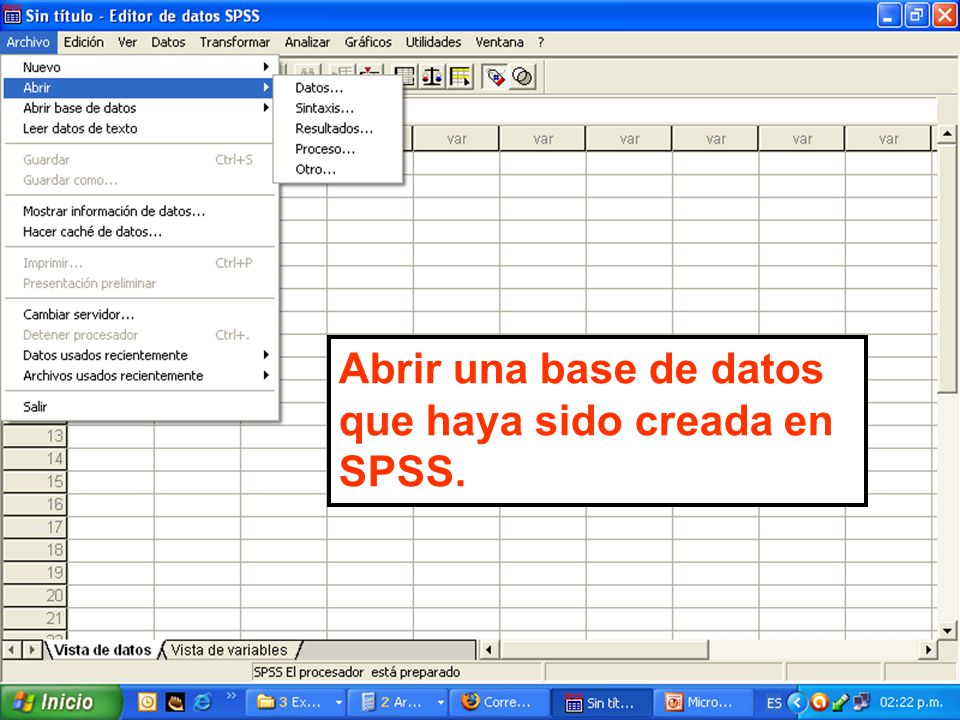Image resolution: width=960 pixels, height=720 pixels.
Task: Open the ? help menu
Action: (541, 42)
